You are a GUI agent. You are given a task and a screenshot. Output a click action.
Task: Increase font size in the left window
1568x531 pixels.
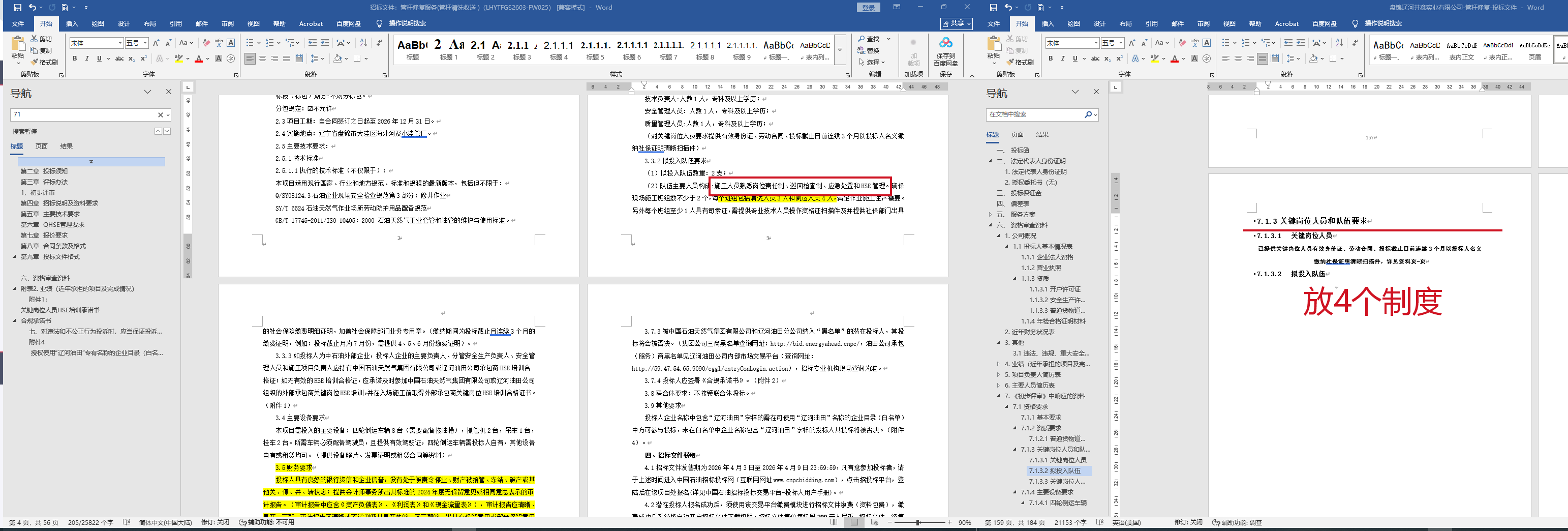point(156,43)
